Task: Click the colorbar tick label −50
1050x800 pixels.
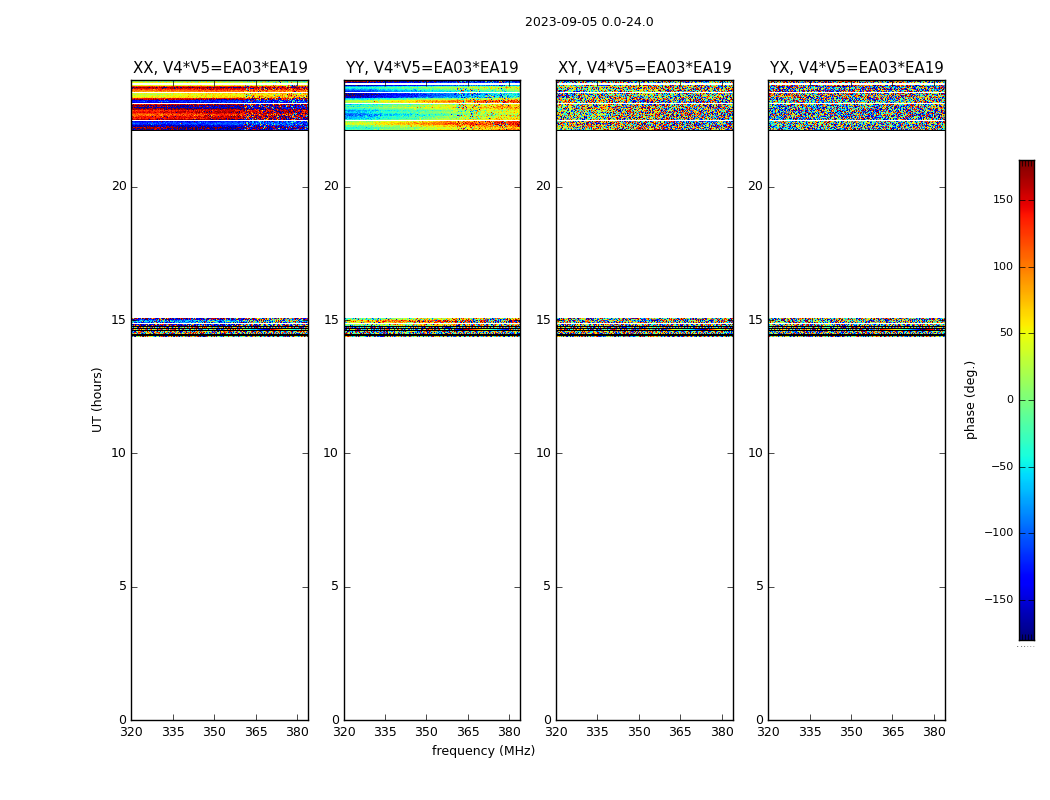Action: (x=1002, y=467)
